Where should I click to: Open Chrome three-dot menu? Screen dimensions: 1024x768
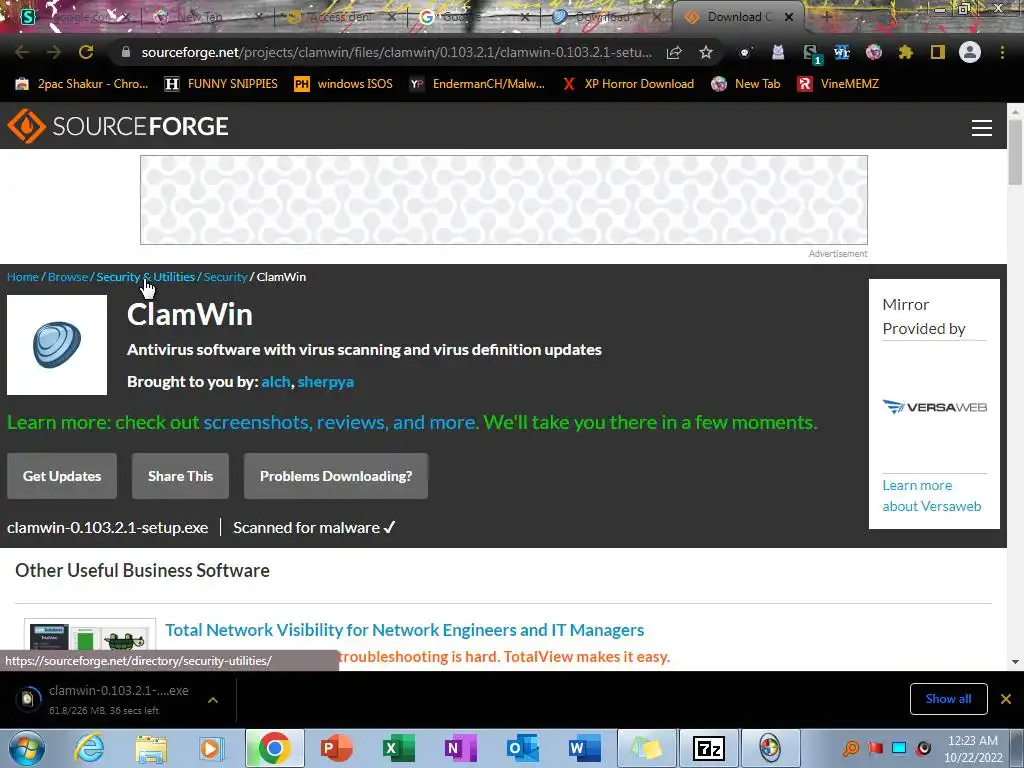coord(1002,52)
